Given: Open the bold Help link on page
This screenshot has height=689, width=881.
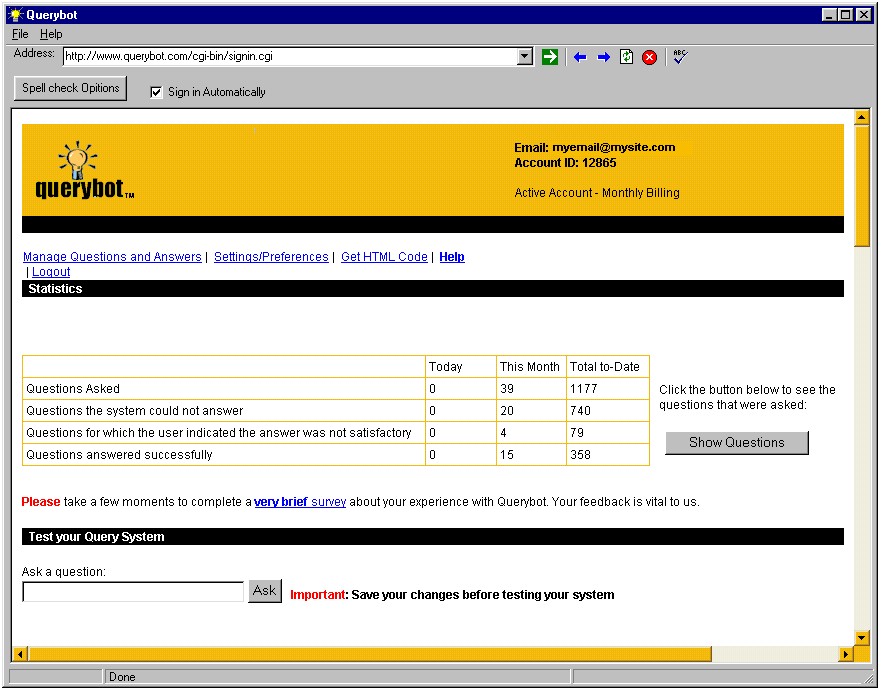Looking at the screenshot, I should point(452,257).
